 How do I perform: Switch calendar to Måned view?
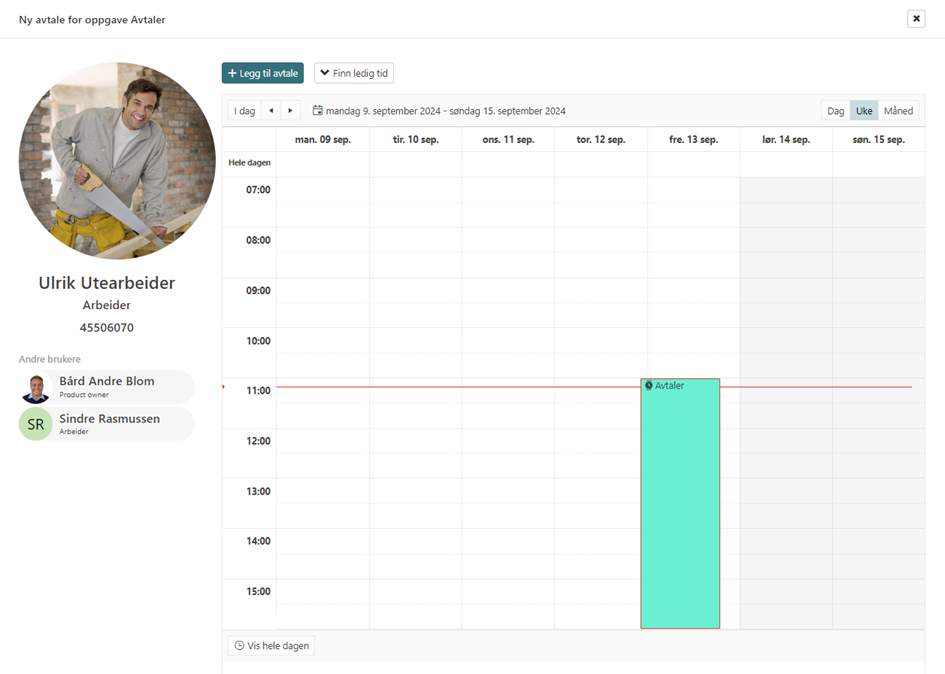coord(898,111)
